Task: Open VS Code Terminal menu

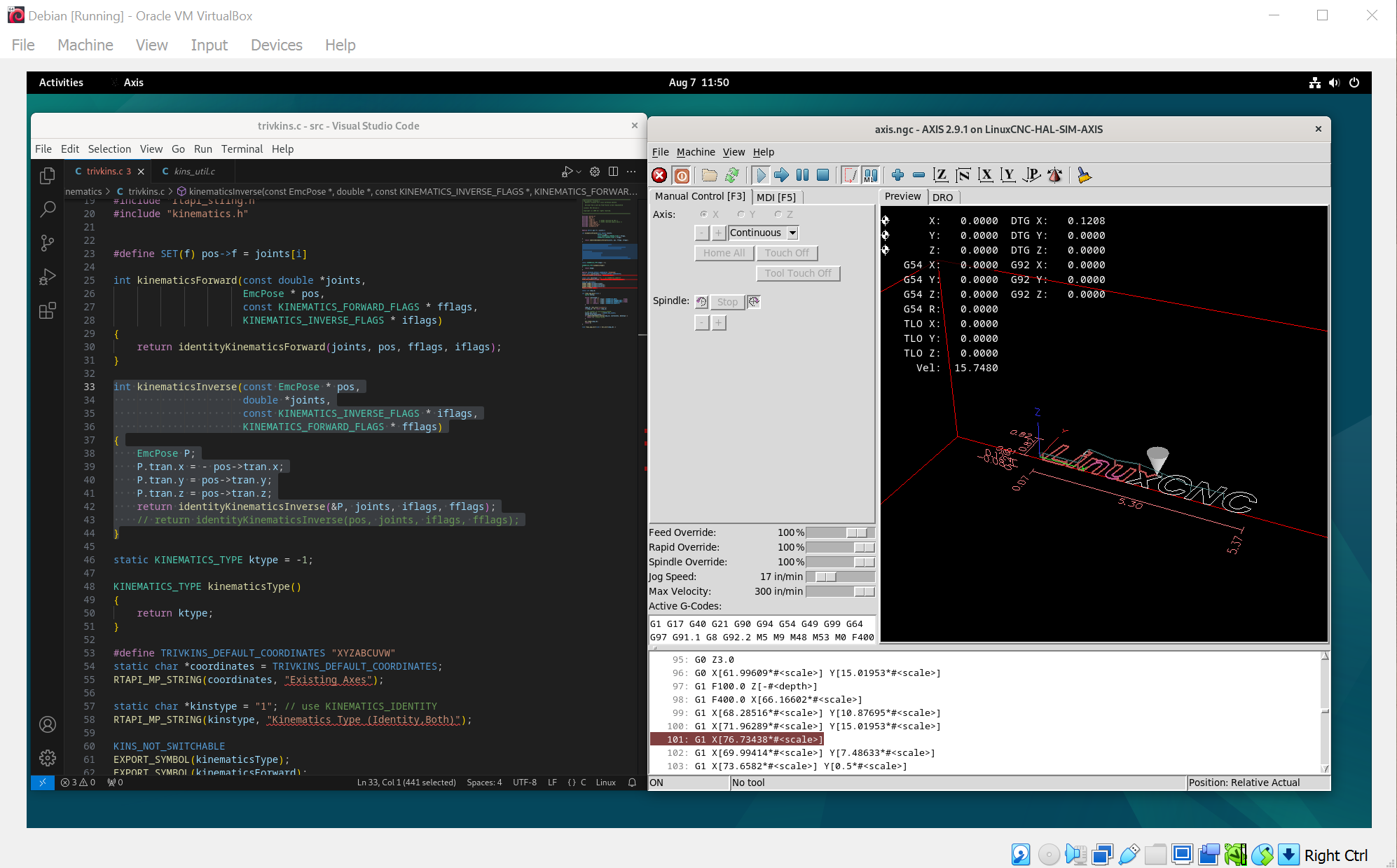Action: [242, 149]
